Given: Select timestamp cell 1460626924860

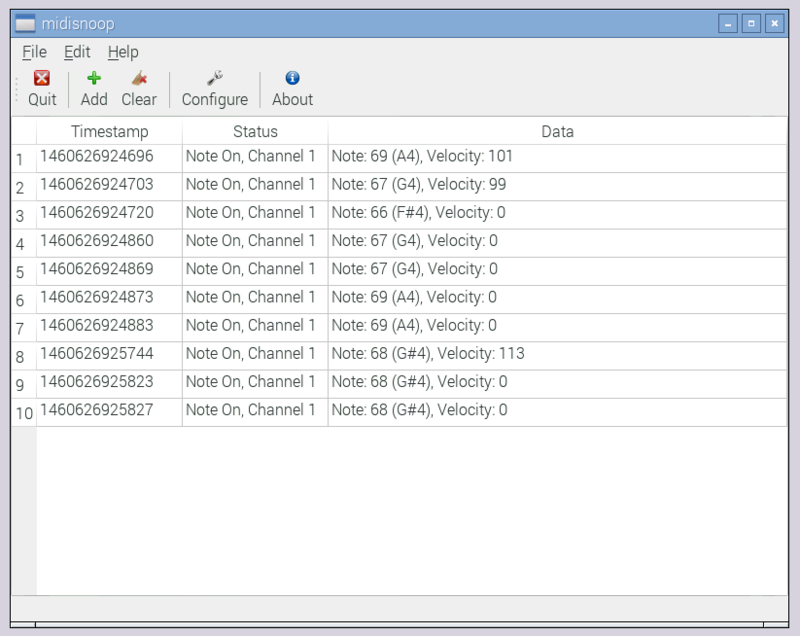Looking at the screenshot, I should [x=109, y=243].
